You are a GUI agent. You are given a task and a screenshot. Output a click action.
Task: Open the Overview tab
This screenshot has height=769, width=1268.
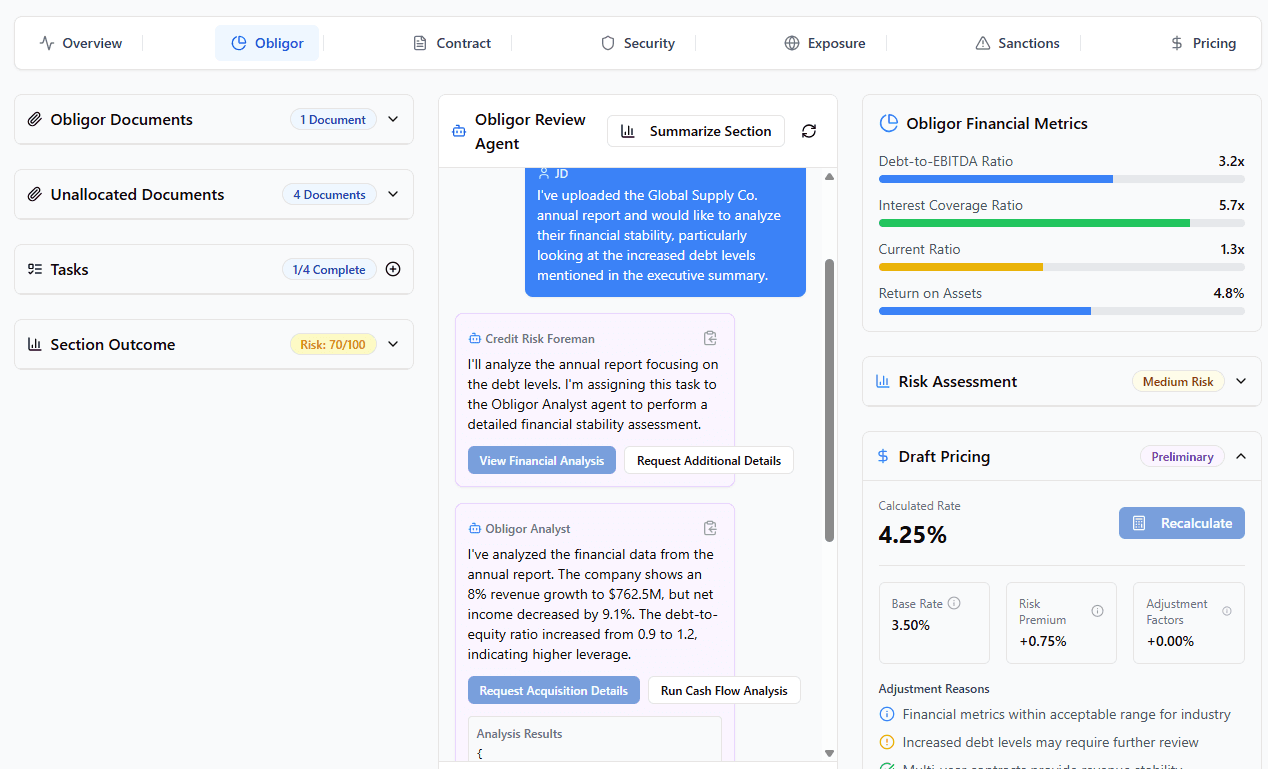[x=80, y=43]
